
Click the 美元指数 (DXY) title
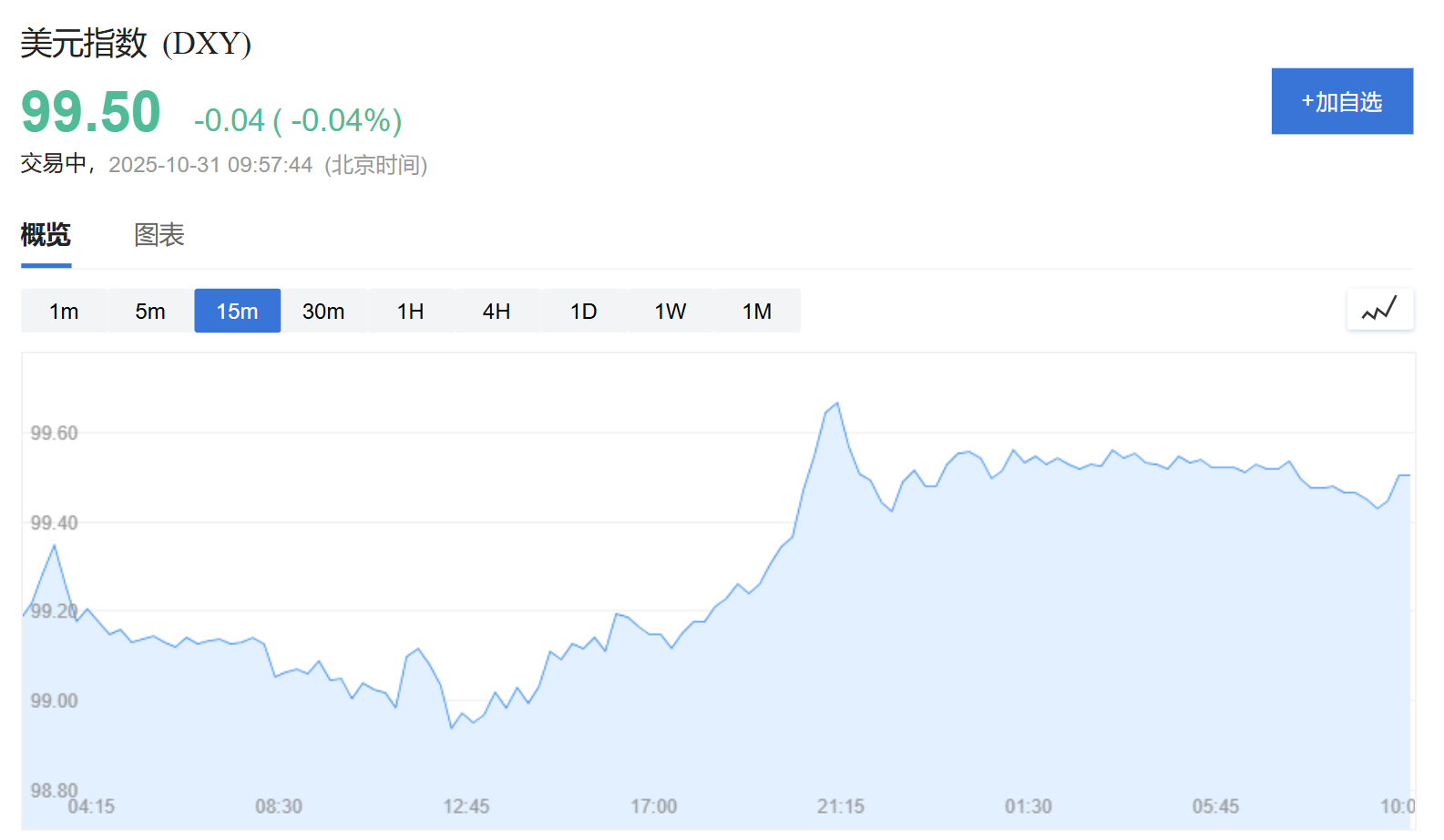[136, 44]
